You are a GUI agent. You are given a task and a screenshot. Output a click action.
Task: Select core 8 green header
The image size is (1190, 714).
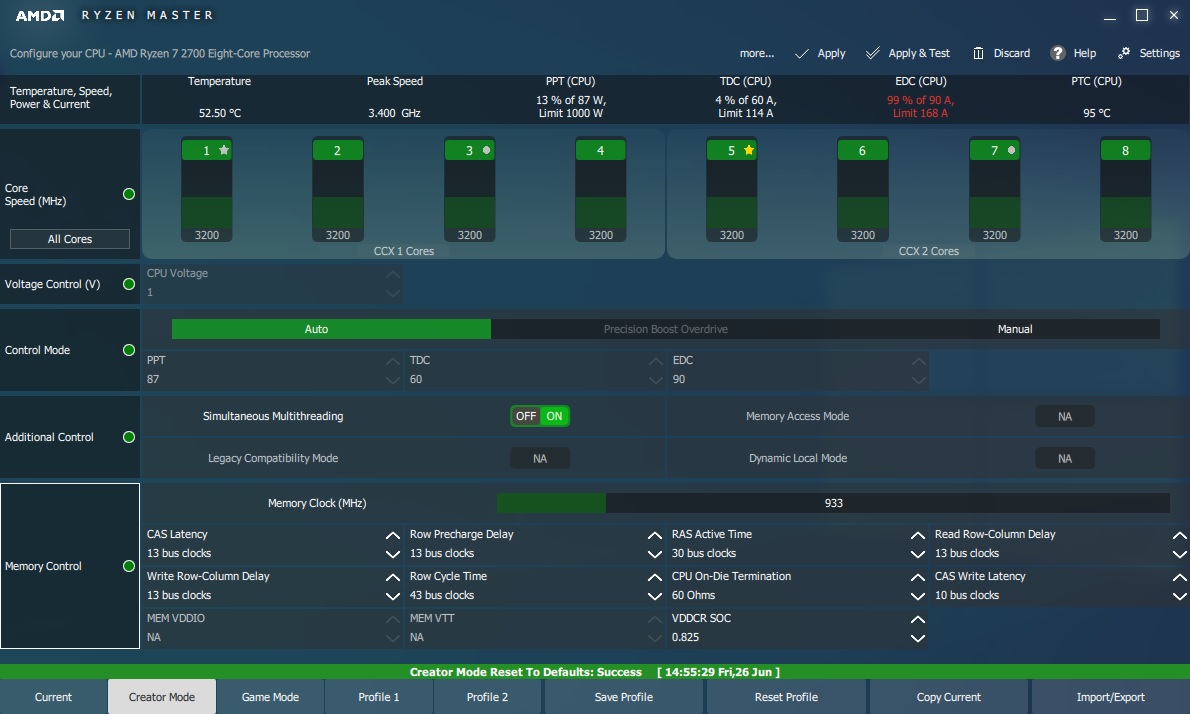pyautogui.click(x=1125, y=150)
